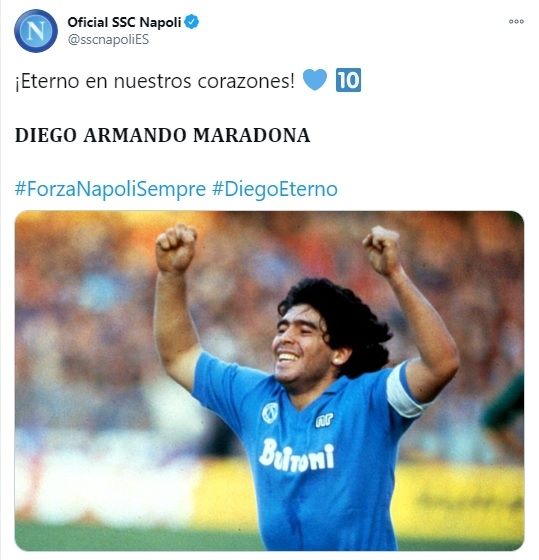Click the raised left fist in photo

176,248
